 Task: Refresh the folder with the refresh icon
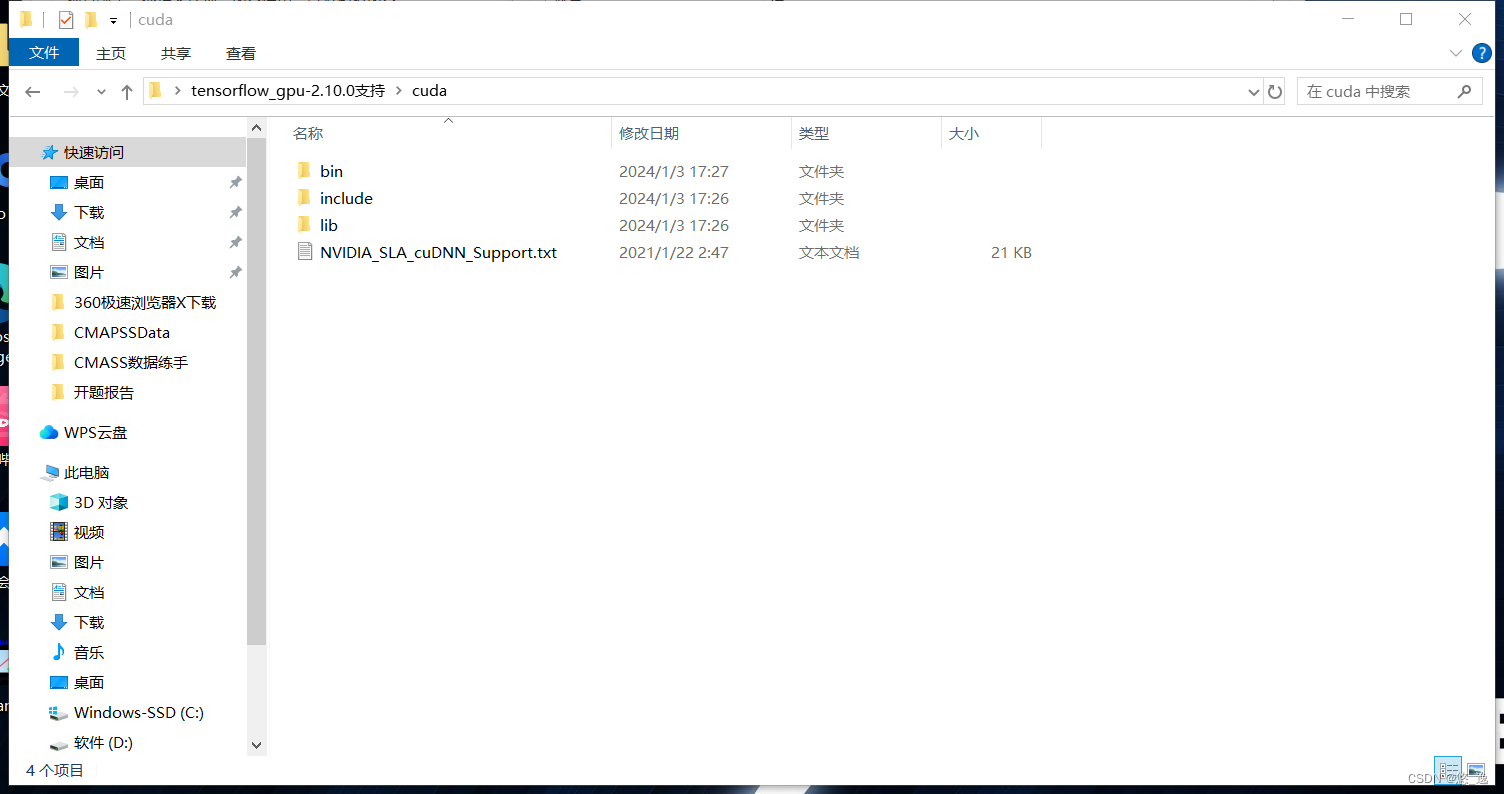point(1275,91)
